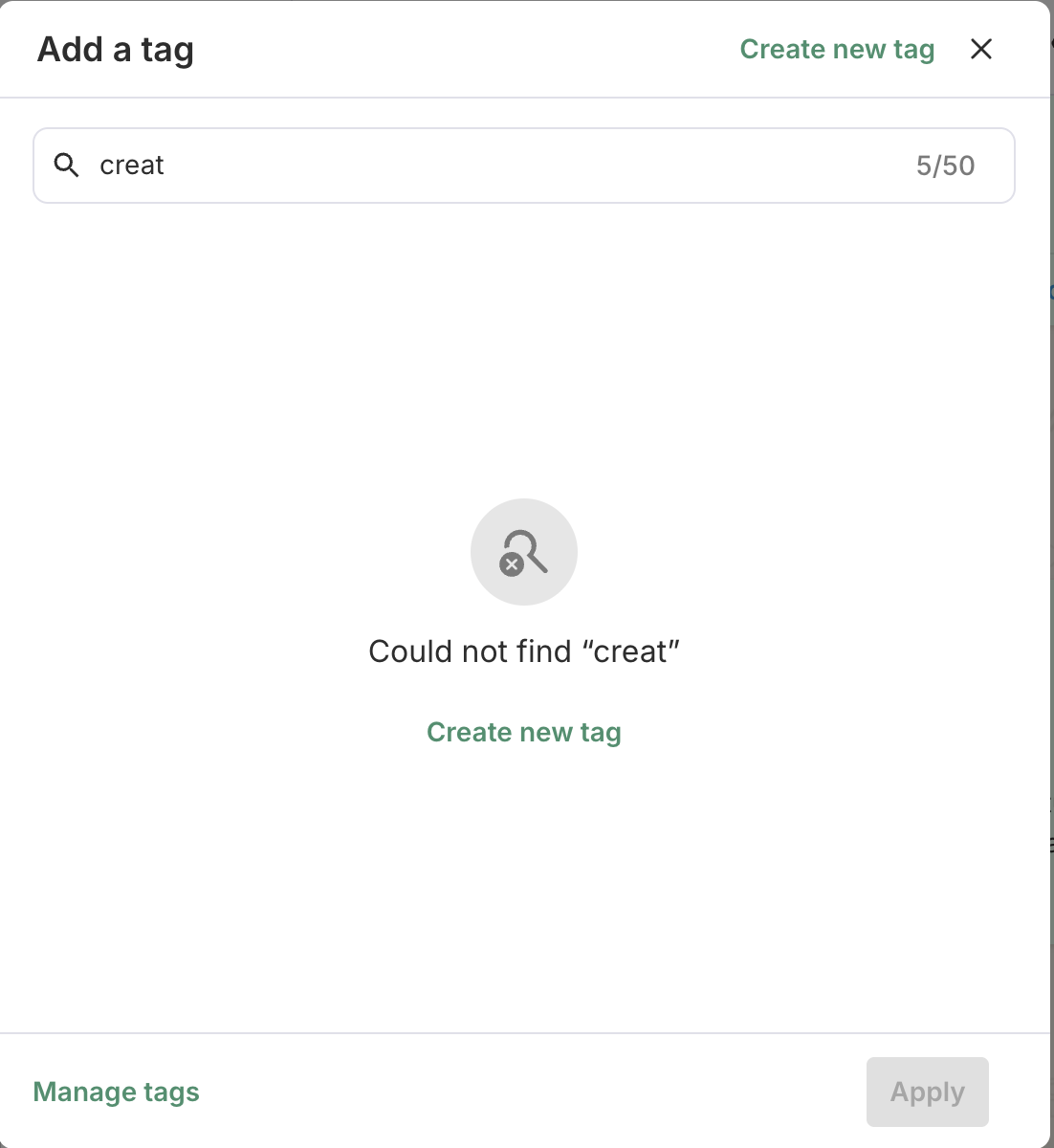Click the Could not find "creat" message

pyautogui.click(x=523, y=651)
